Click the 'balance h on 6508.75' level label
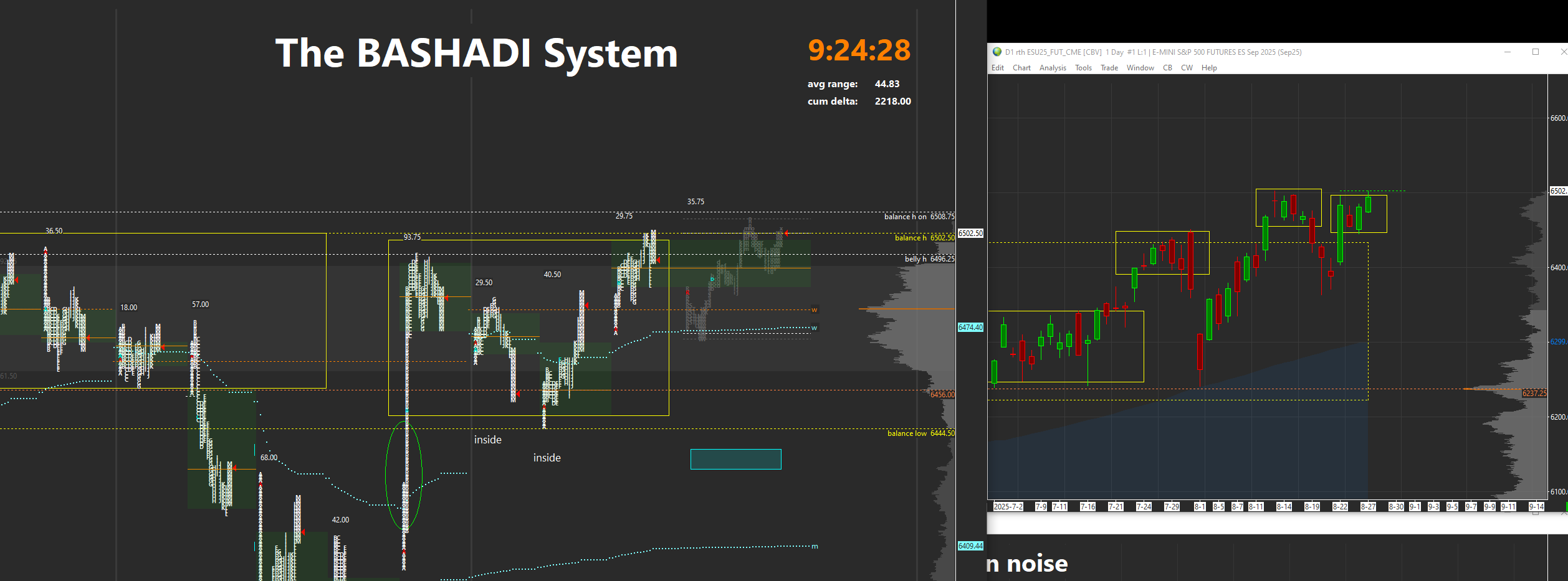The image size is (1568, 581). 919,217
